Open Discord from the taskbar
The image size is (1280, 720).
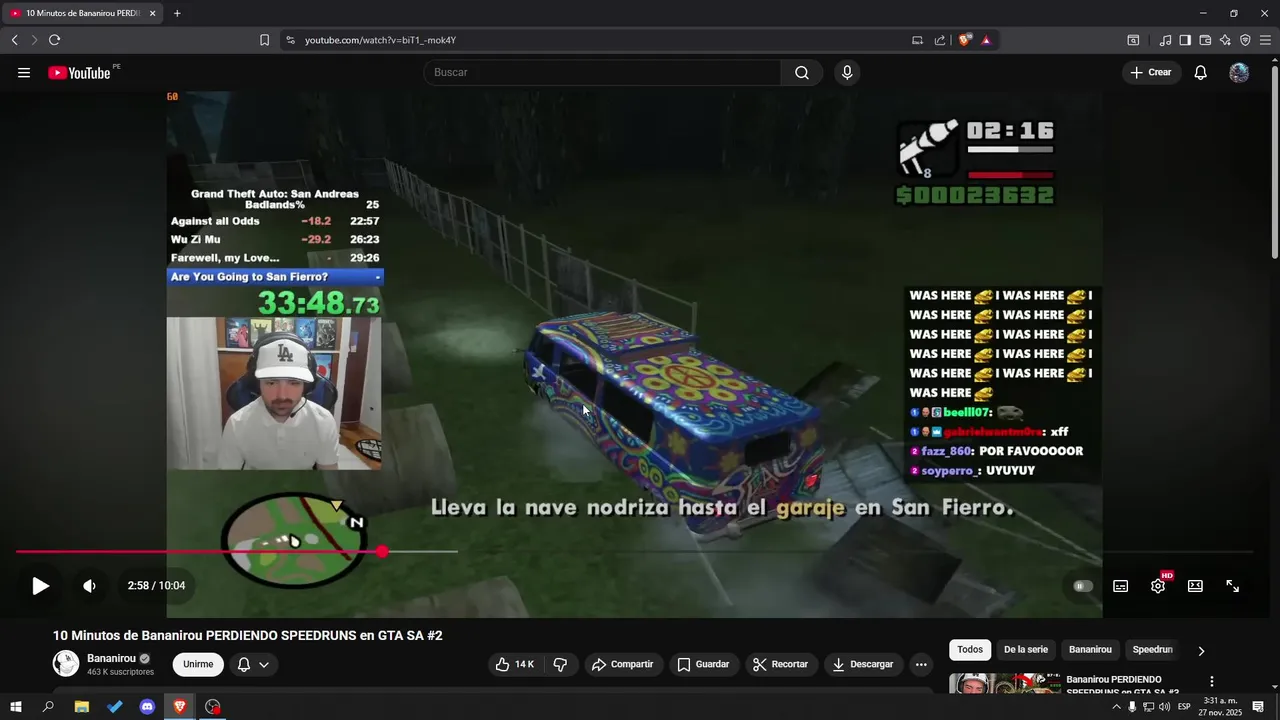(147, 707)
